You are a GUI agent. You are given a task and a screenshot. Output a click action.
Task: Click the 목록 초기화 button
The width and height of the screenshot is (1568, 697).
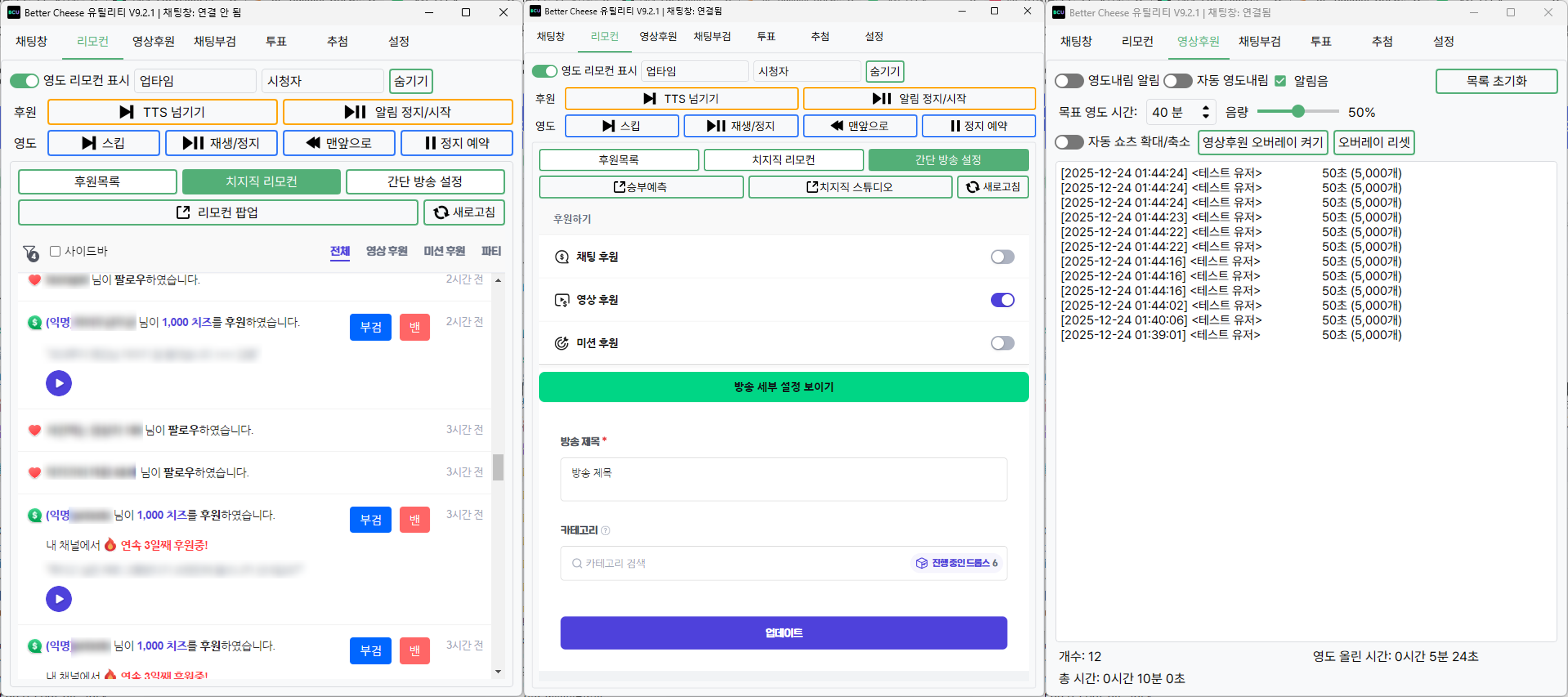1496,81
